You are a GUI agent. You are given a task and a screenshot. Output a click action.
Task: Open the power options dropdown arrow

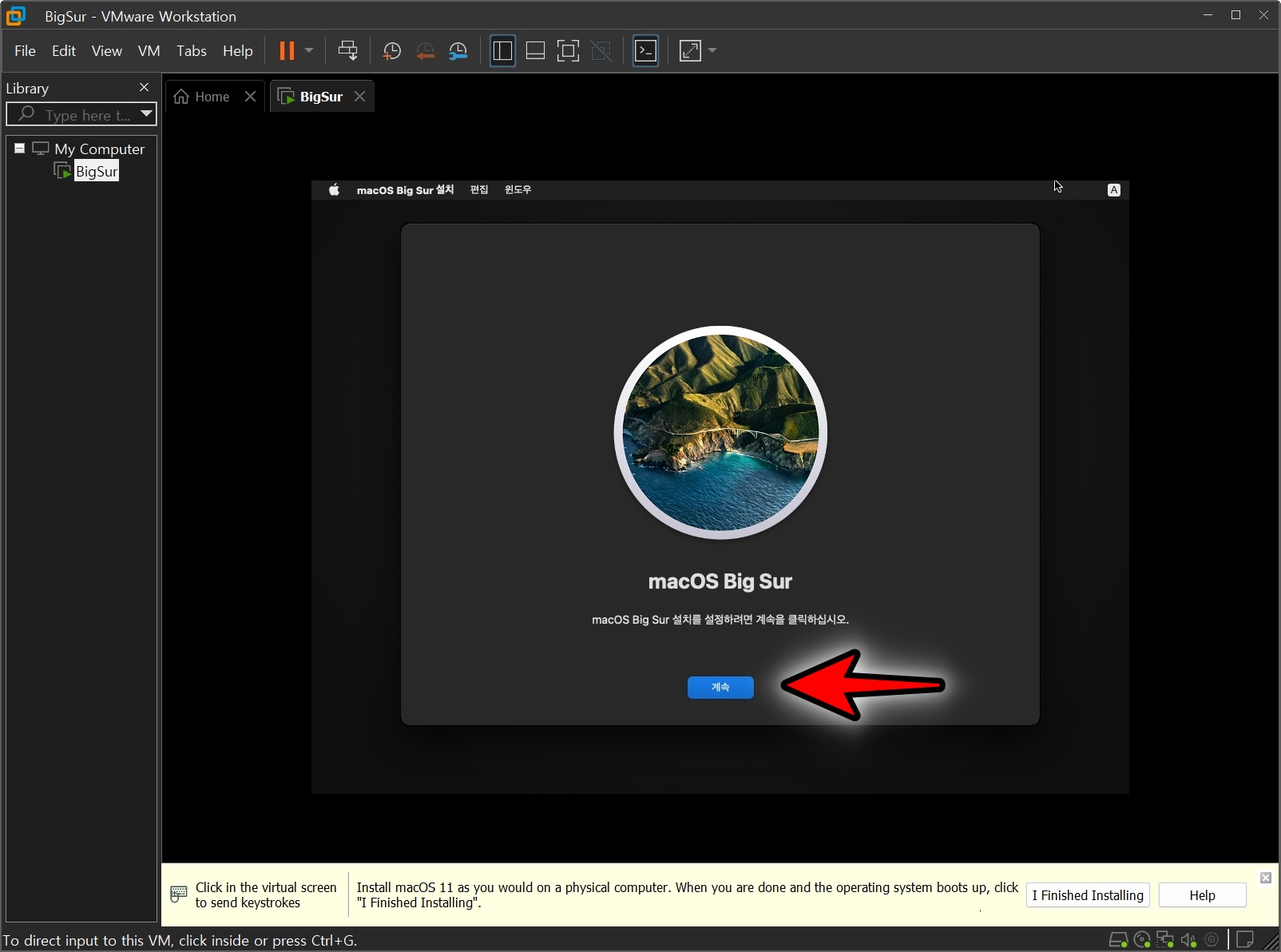(309, 51)
